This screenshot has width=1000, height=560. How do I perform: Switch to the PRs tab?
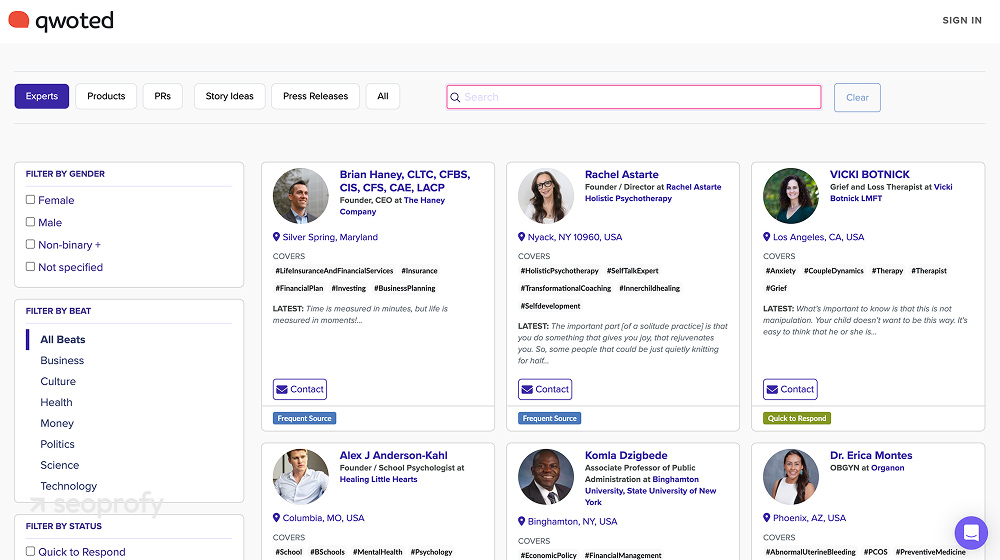point(163,96)
